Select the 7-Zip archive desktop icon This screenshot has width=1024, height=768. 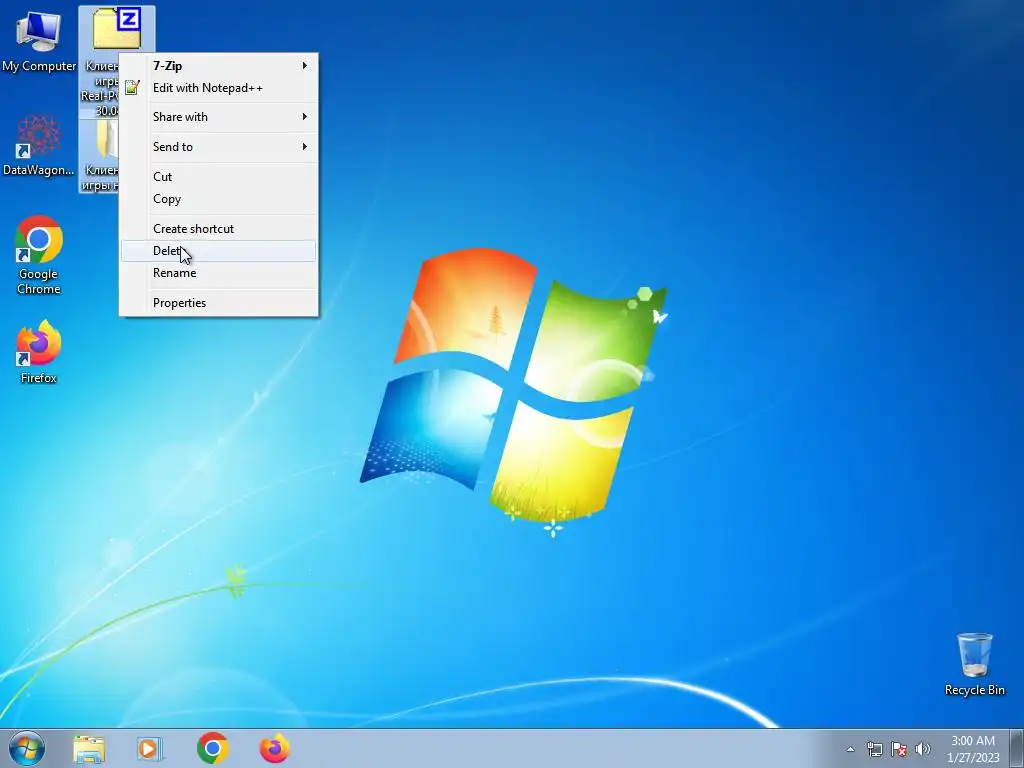pyautogui.click(x=117, y=29)
